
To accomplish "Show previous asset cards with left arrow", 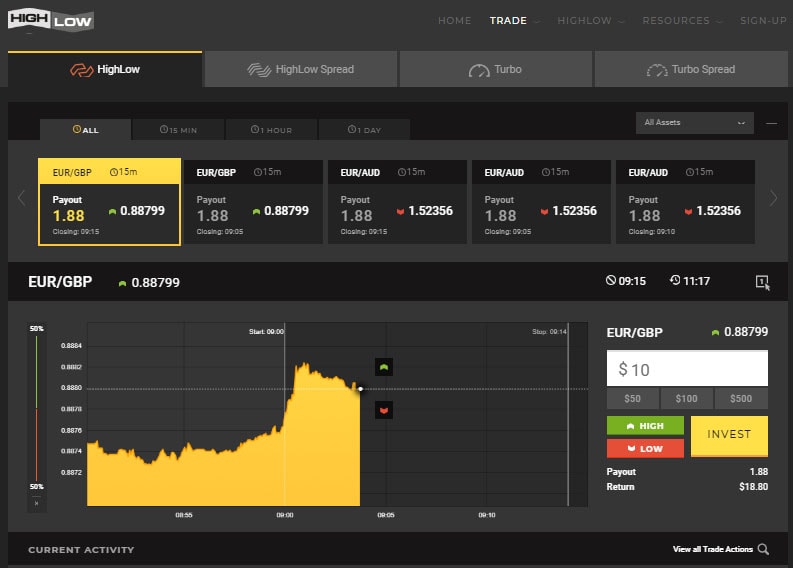I will 21,198.
